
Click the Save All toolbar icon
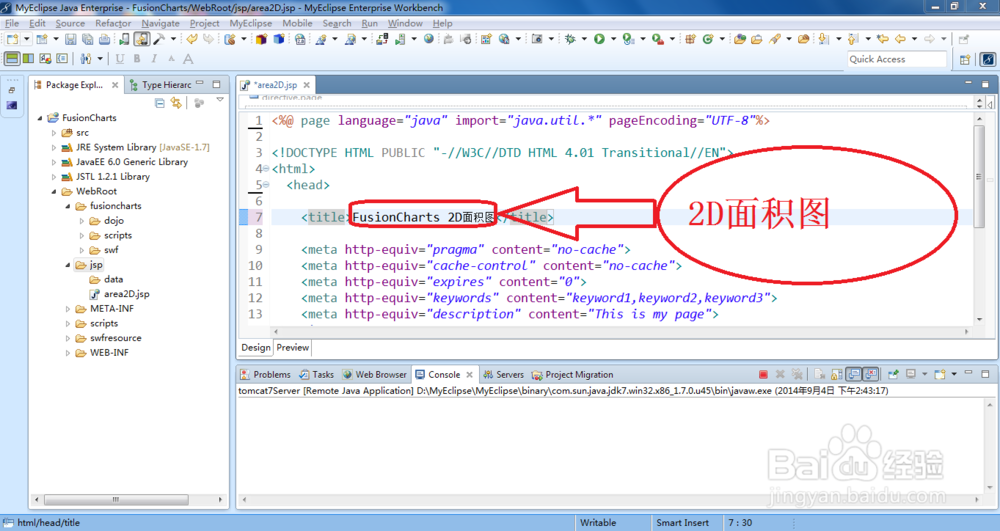click(87, 39)
